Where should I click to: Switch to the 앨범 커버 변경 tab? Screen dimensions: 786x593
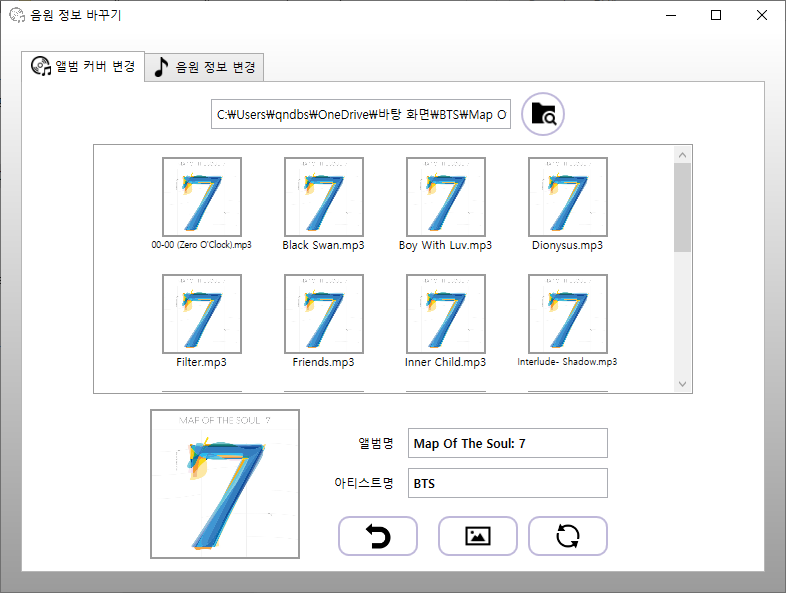(x=83, y=66)
